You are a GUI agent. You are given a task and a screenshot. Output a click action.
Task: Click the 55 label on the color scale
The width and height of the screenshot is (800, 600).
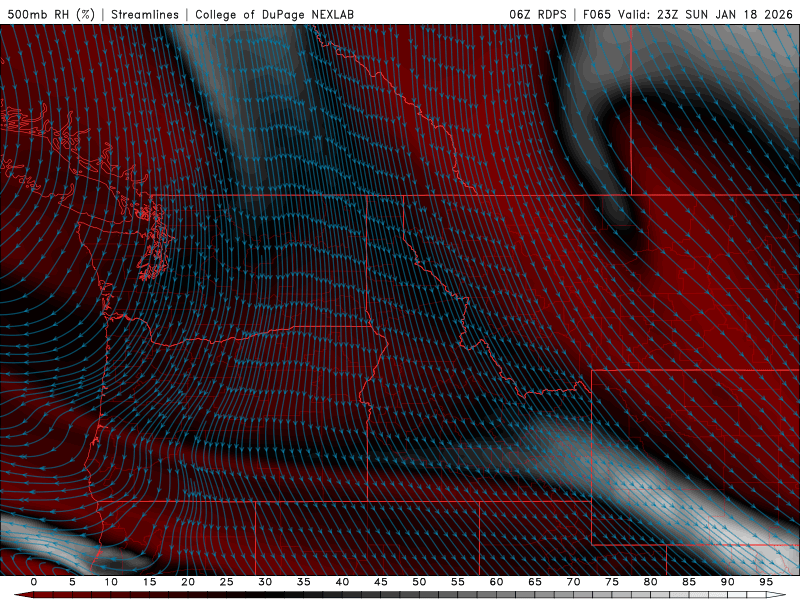tap(458, 582)
